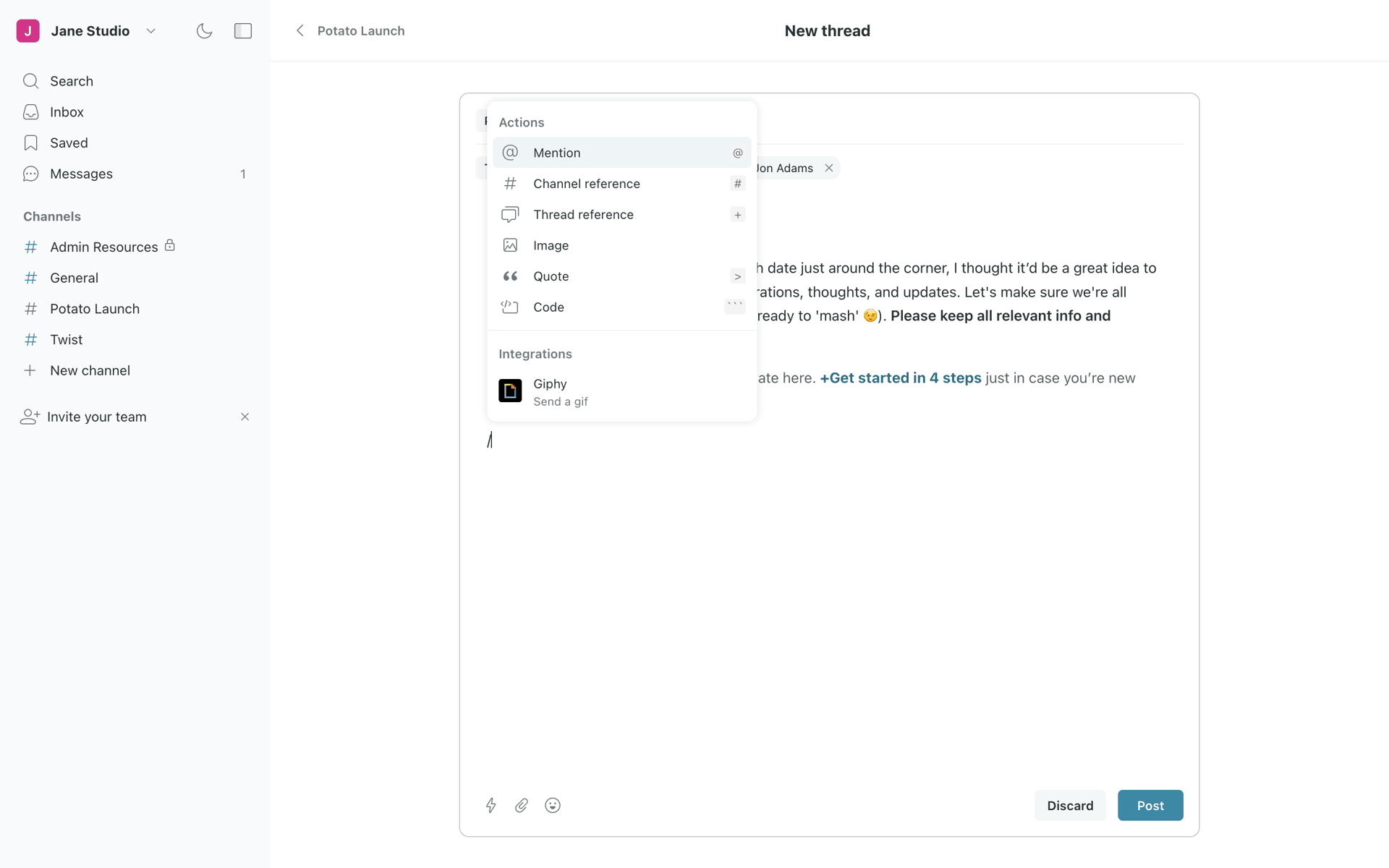1389x868 pixels.
Task: Click the back chevron in header
Action: pos(300,30)
